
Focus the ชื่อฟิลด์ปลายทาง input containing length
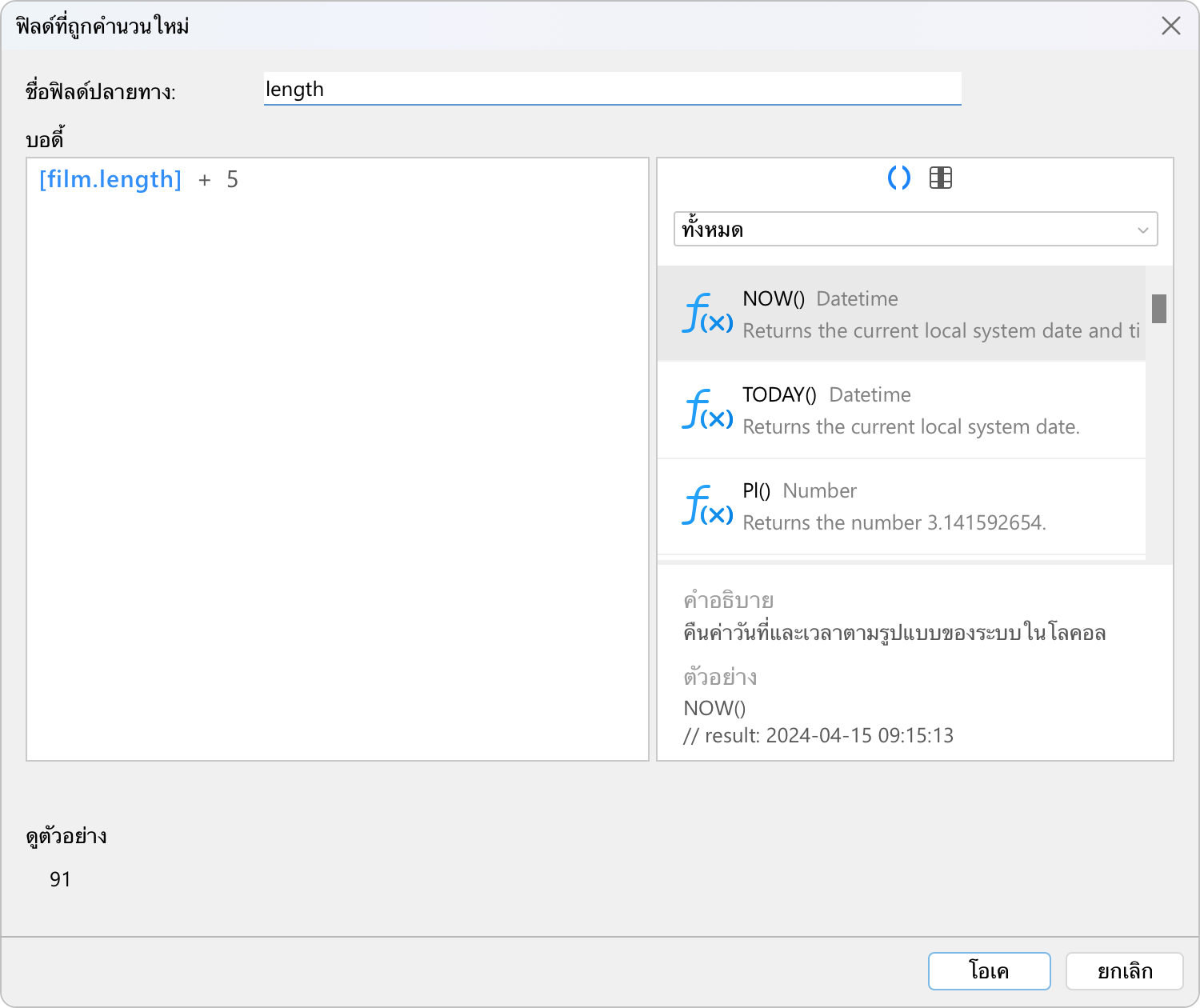click(612, 89)
